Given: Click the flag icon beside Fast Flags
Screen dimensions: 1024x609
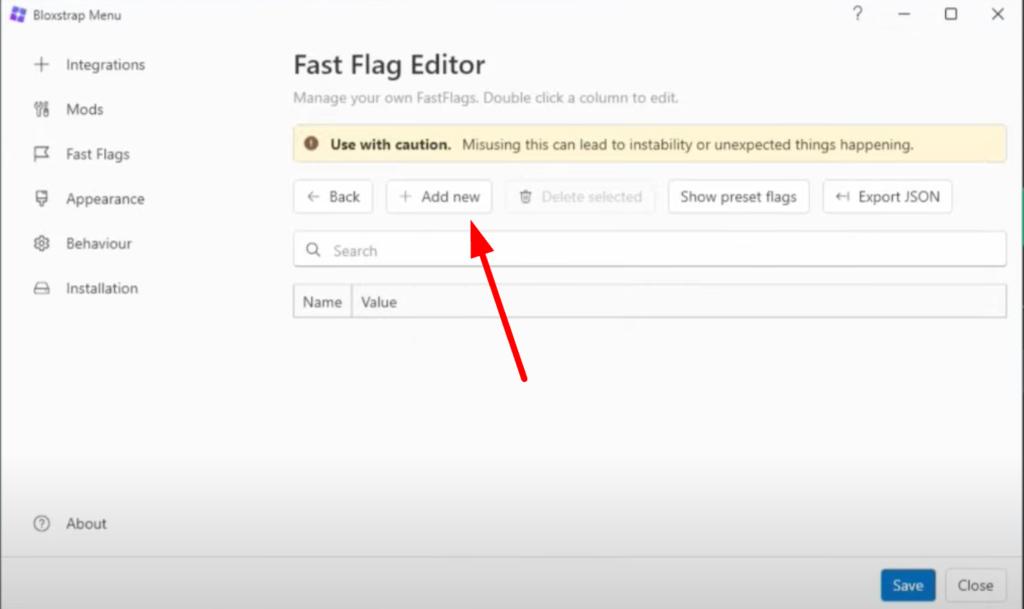Looking at the screenshot, I should (x=41, y=153).
